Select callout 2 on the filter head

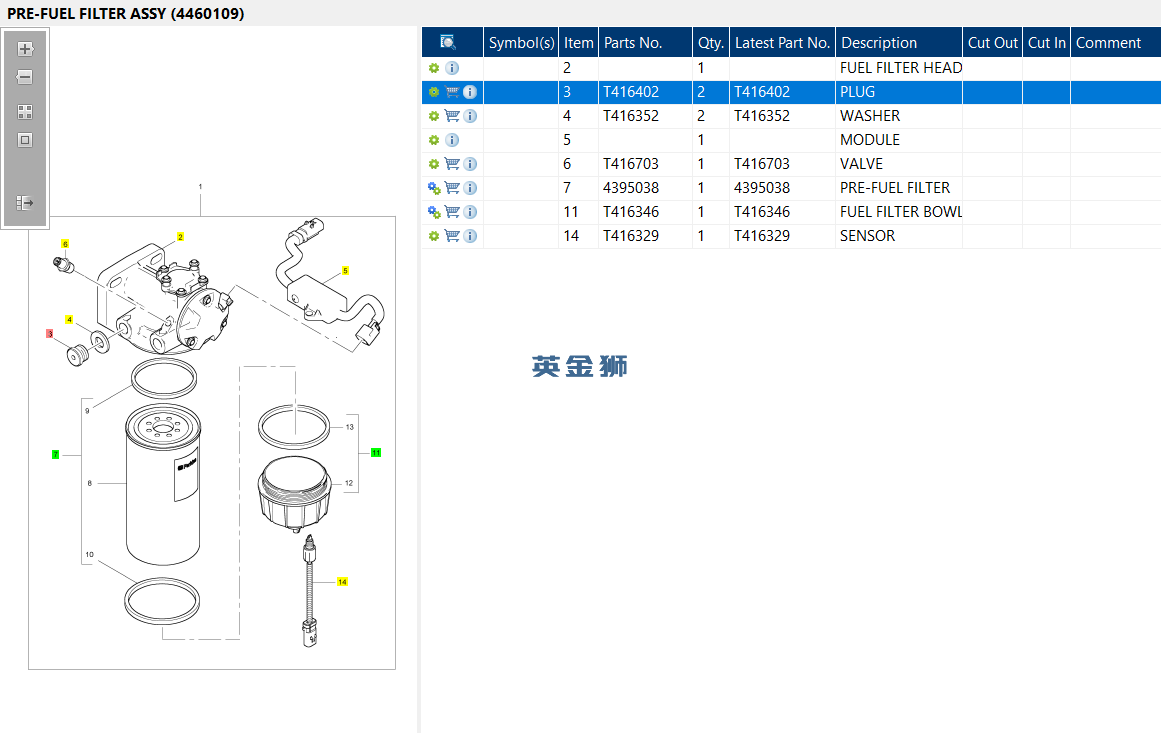point(180,237)
